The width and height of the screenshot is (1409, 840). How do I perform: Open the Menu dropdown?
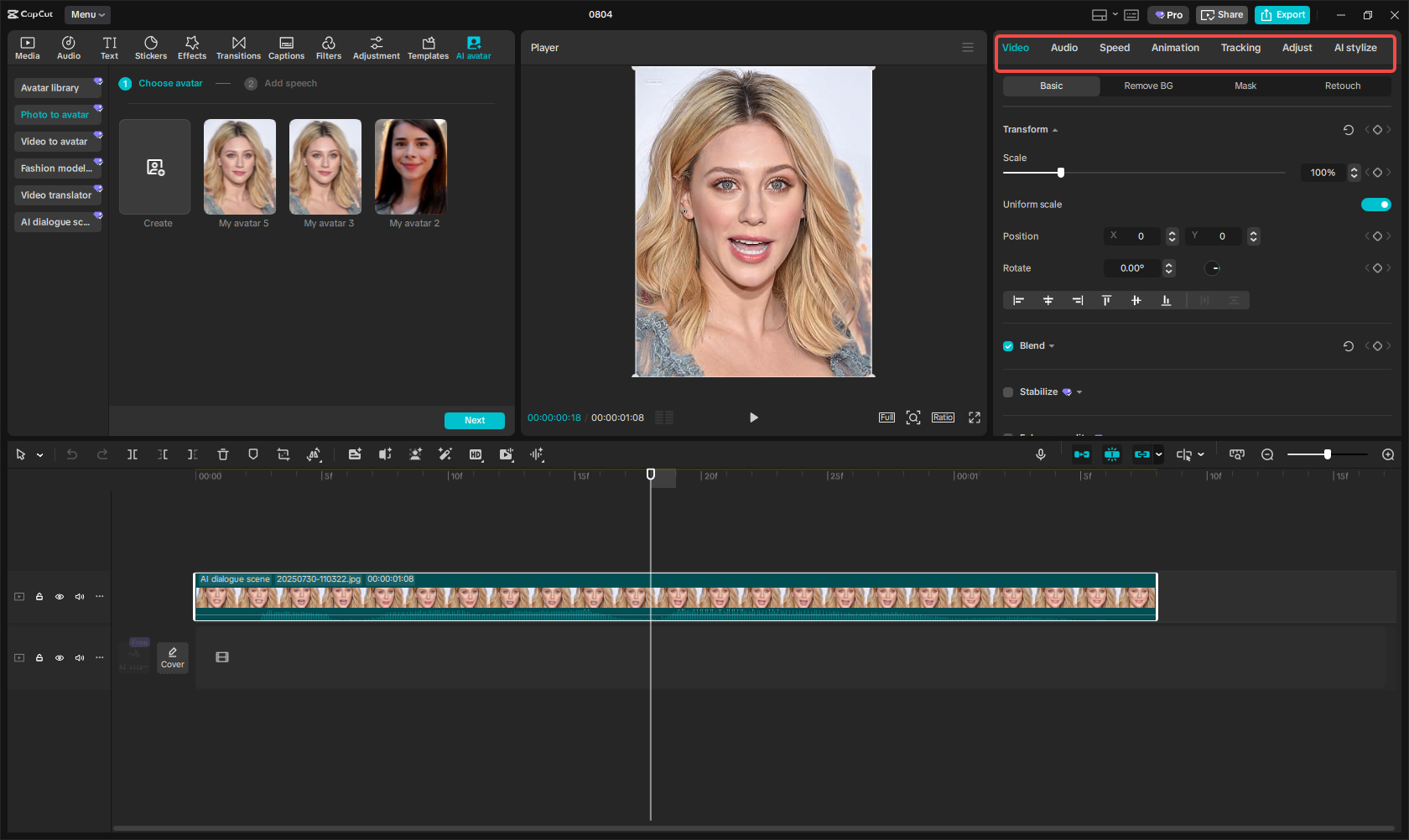tap(87, 14)
